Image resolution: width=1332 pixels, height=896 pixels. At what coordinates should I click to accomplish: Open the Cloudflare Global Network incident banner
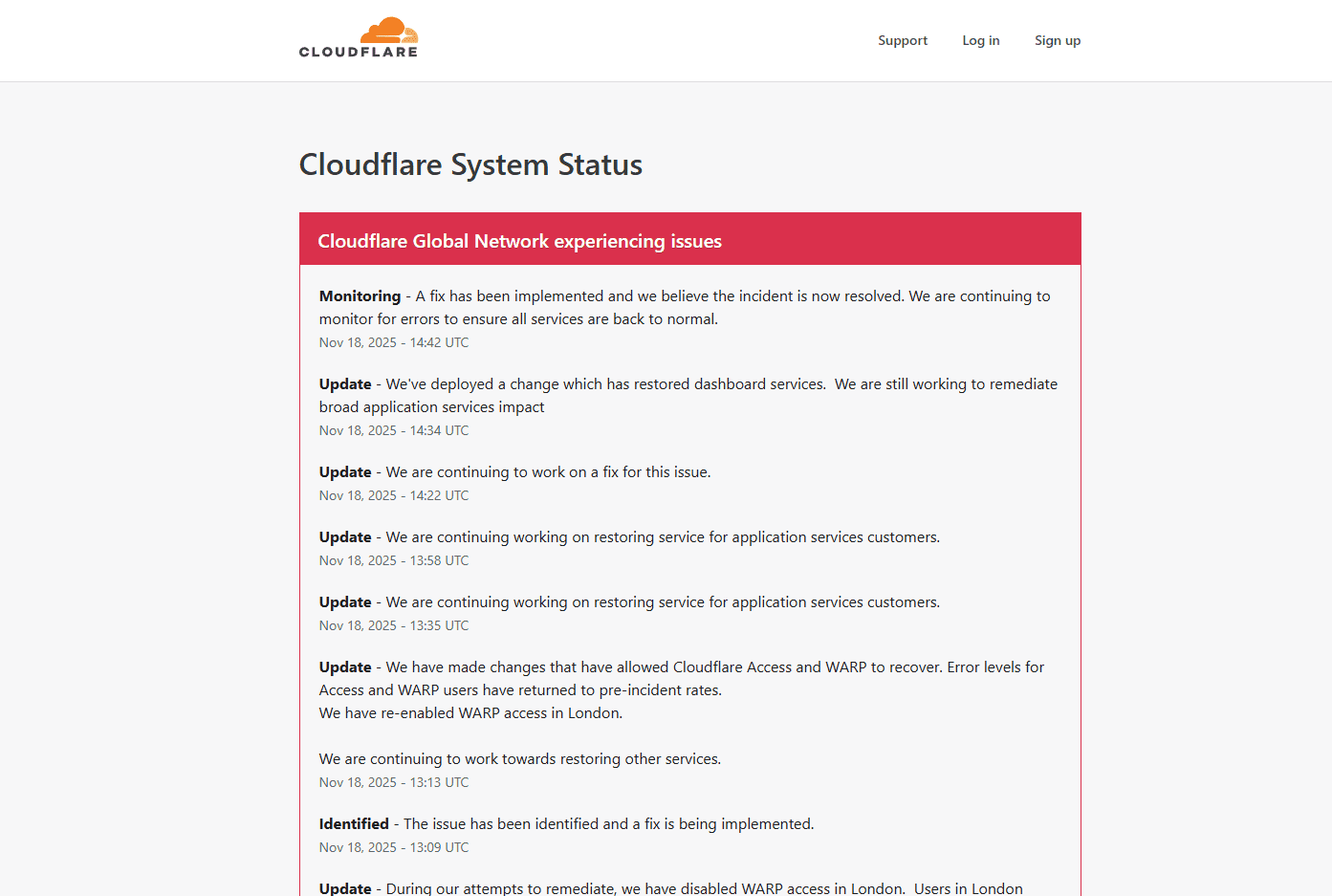pyautogui.click(x=519, y=241)
